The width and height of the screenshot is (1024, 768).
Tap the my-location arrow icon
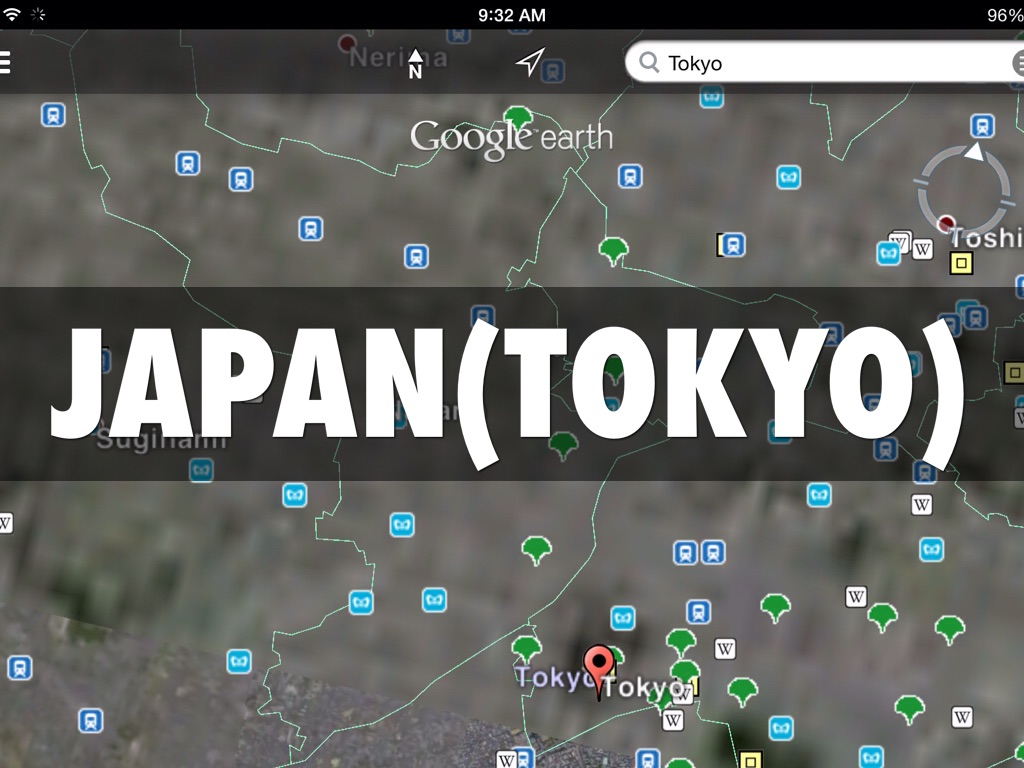[x=530, y=62]
